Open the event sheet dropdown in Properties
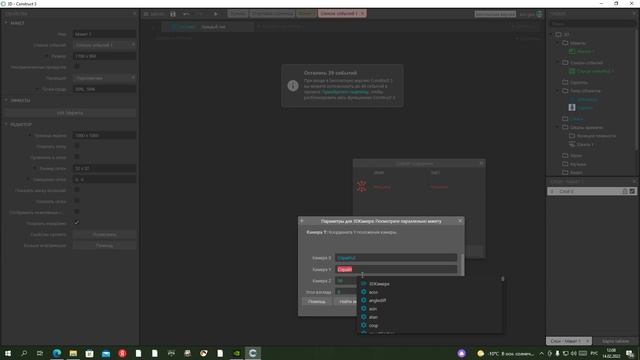 pyautogui.click(x=104, y=44)
